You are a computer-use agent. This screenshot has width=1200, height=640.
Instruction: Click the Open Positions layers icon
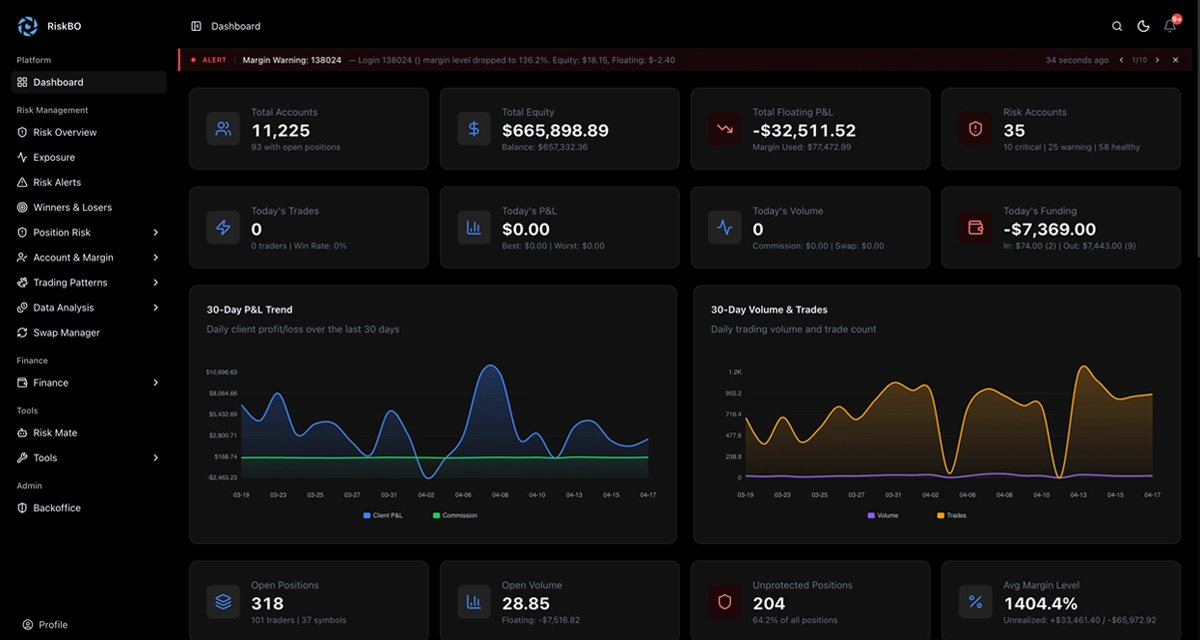click(223, 601)
